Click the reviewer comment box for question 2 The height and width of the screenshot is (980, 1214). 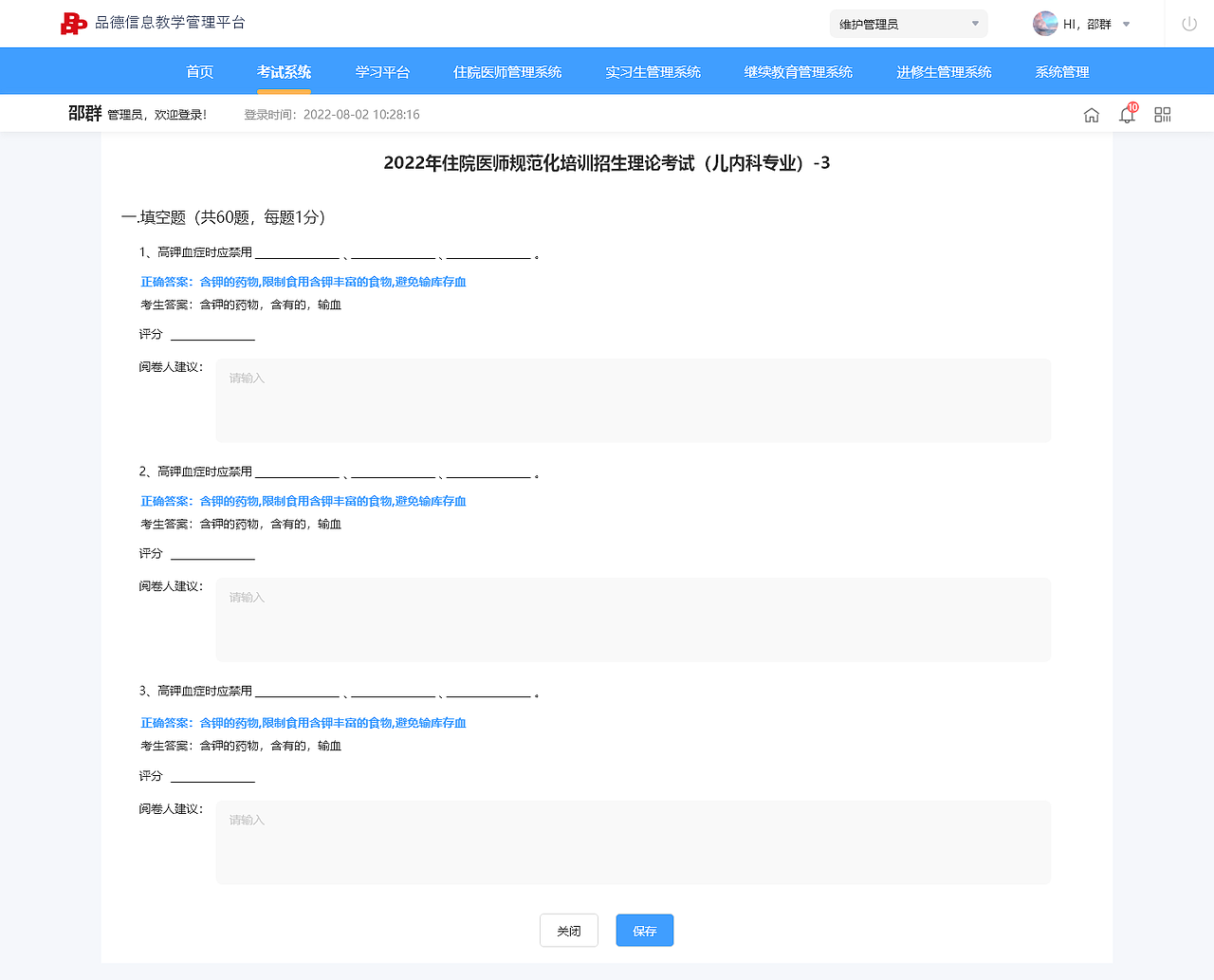point(633,619)
